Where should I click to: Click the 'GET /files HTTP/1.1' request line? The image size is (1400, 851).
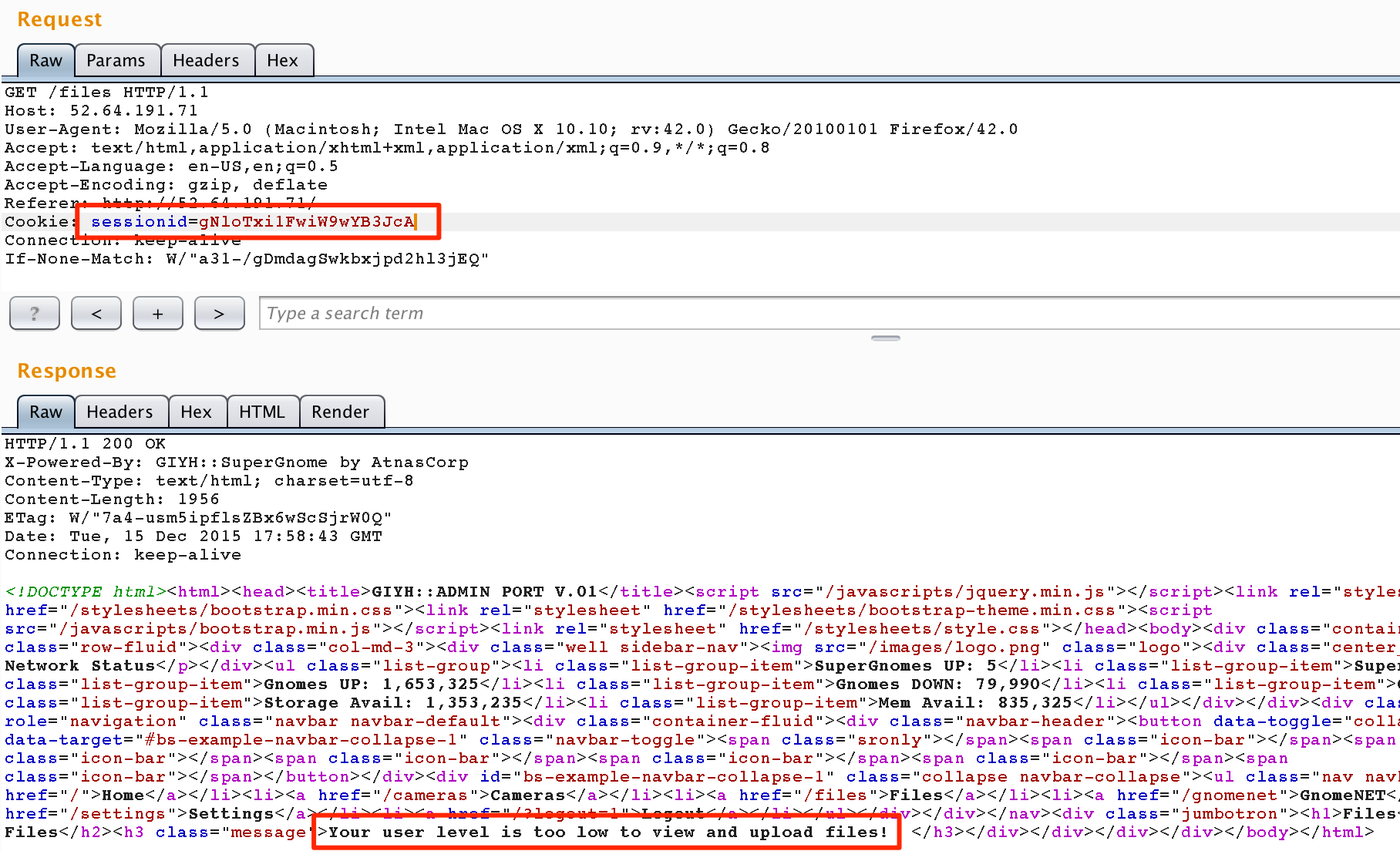tap(106, 92)
